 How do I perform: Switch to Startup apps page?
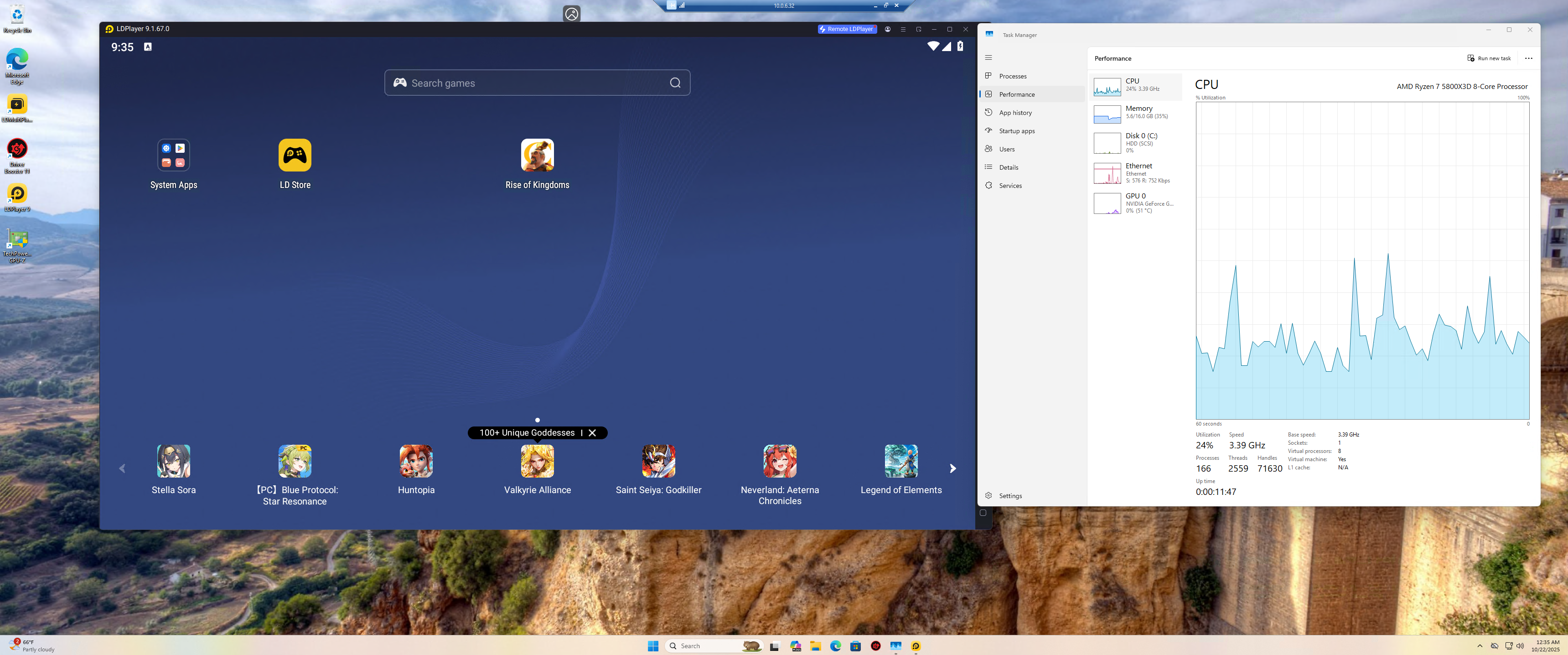[1016, 131]
